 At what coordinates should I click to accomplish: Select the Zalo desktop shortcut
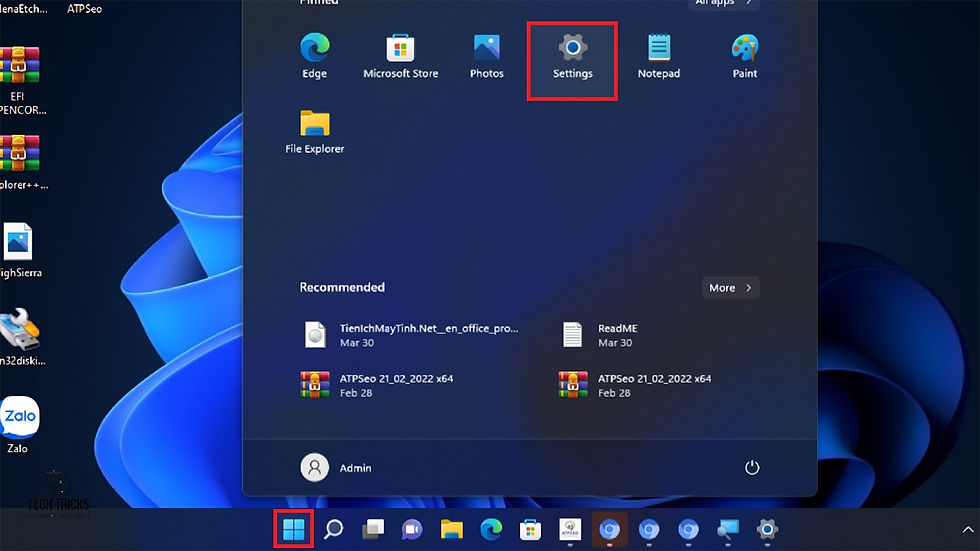[x=19, y=425]
